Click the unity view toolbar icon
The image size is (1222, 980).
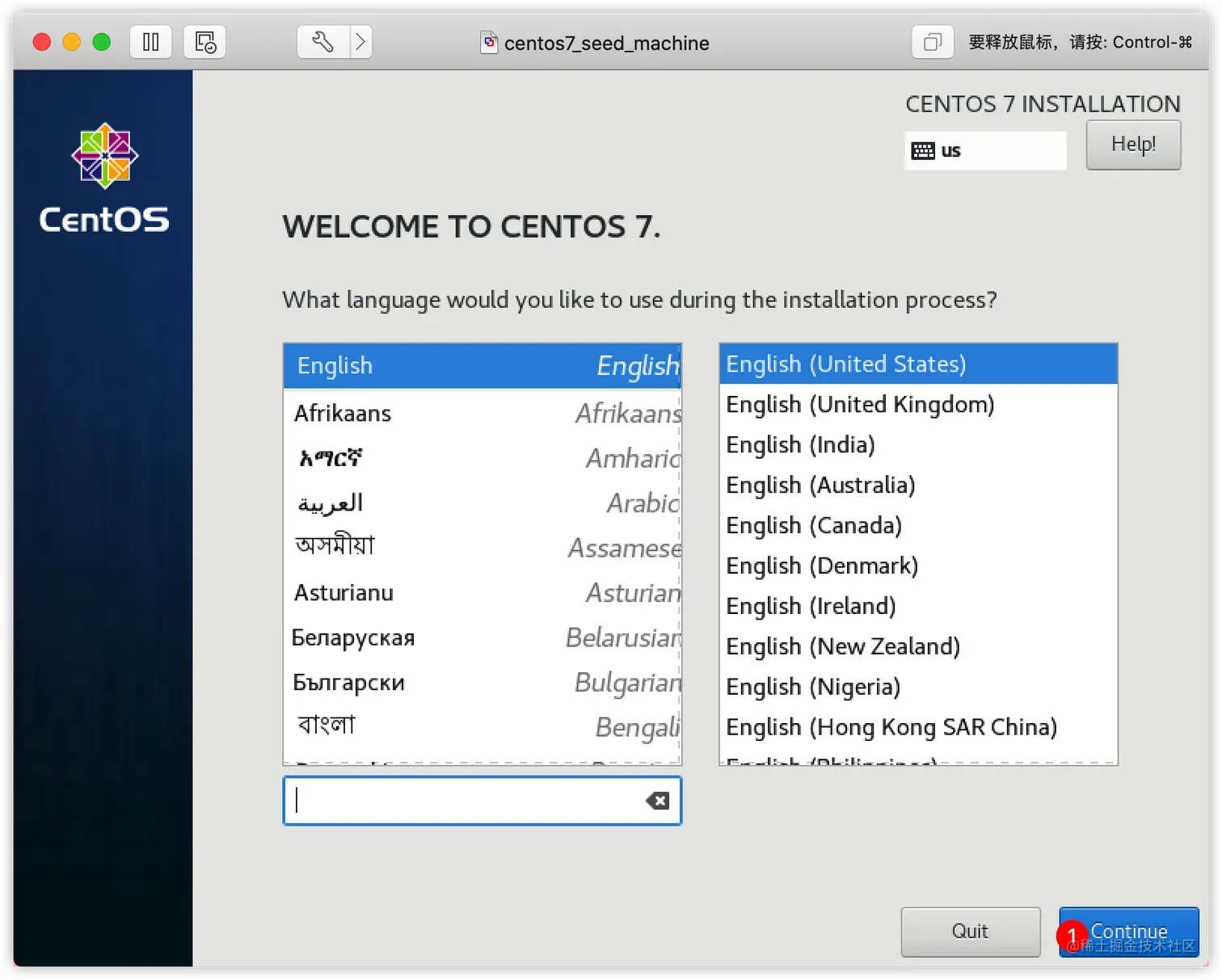[x=933, y=42]
